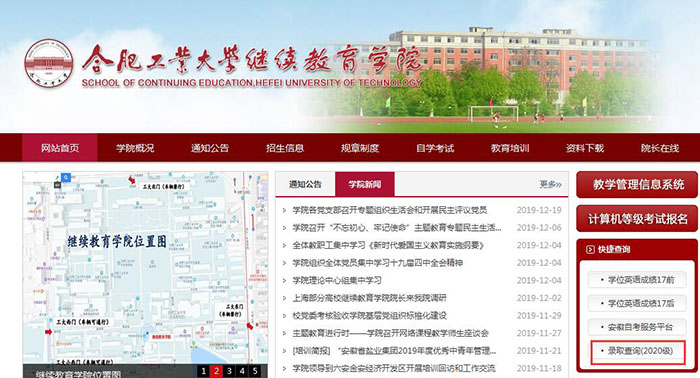Click the arrow icon beside 快捷查询 heading
The height and width of the screenshot is (378, 700).
pos(590,249)
